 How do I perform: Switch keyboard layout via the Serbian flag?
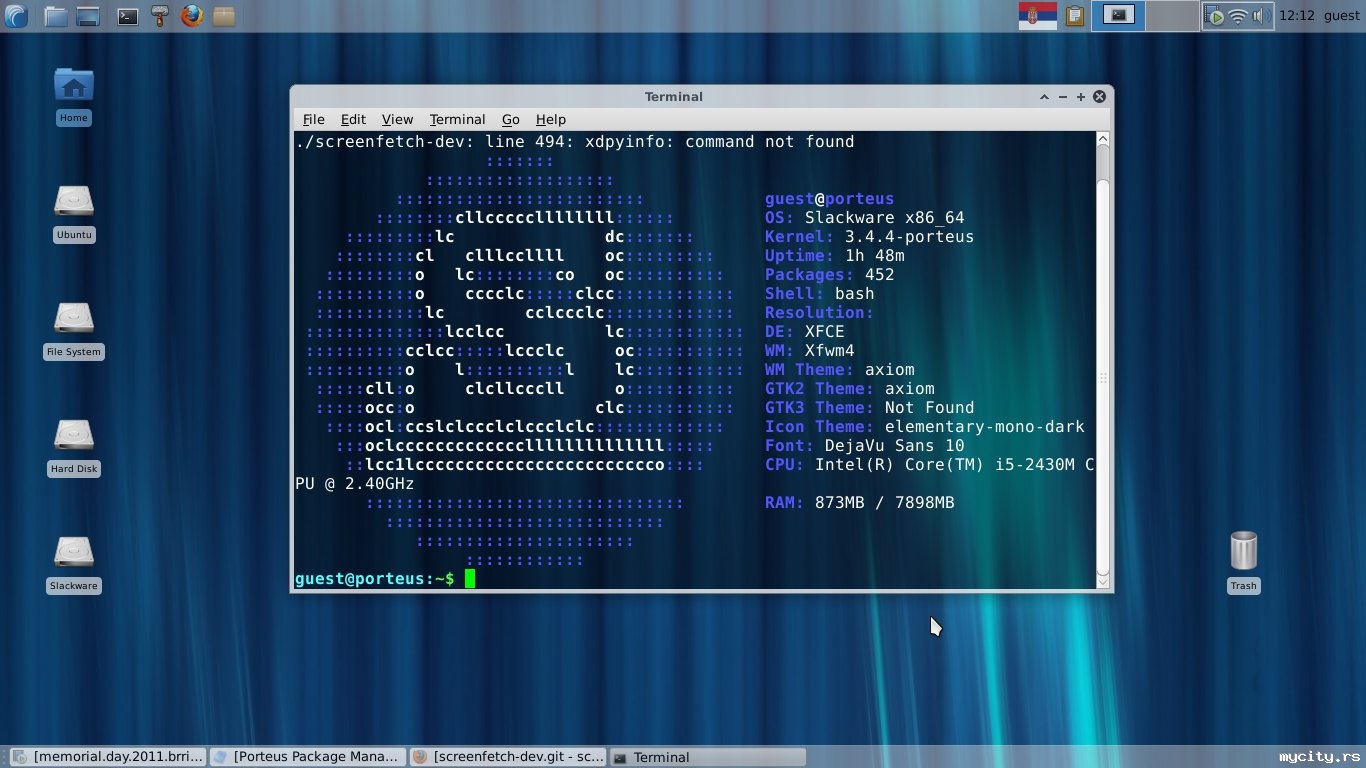click(1037, 15)
